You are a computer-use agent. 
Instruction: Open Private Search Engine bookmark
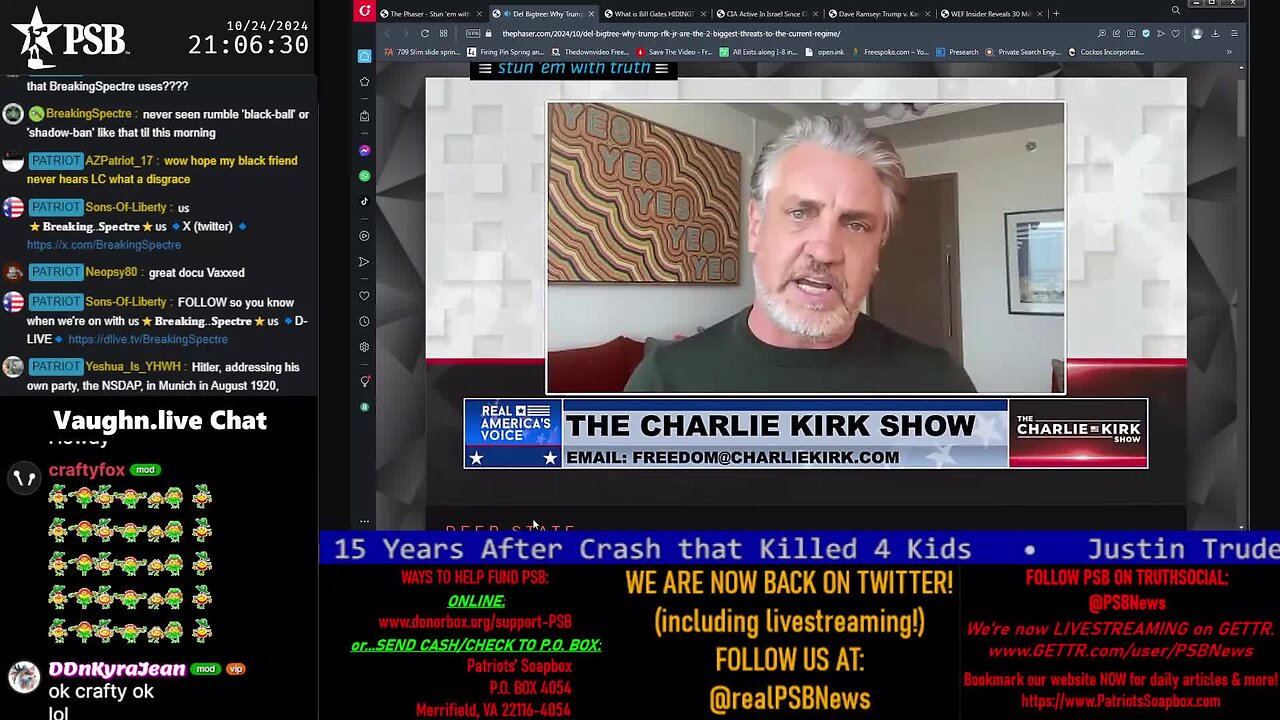pyautogui.click(x=1023, y=52)
